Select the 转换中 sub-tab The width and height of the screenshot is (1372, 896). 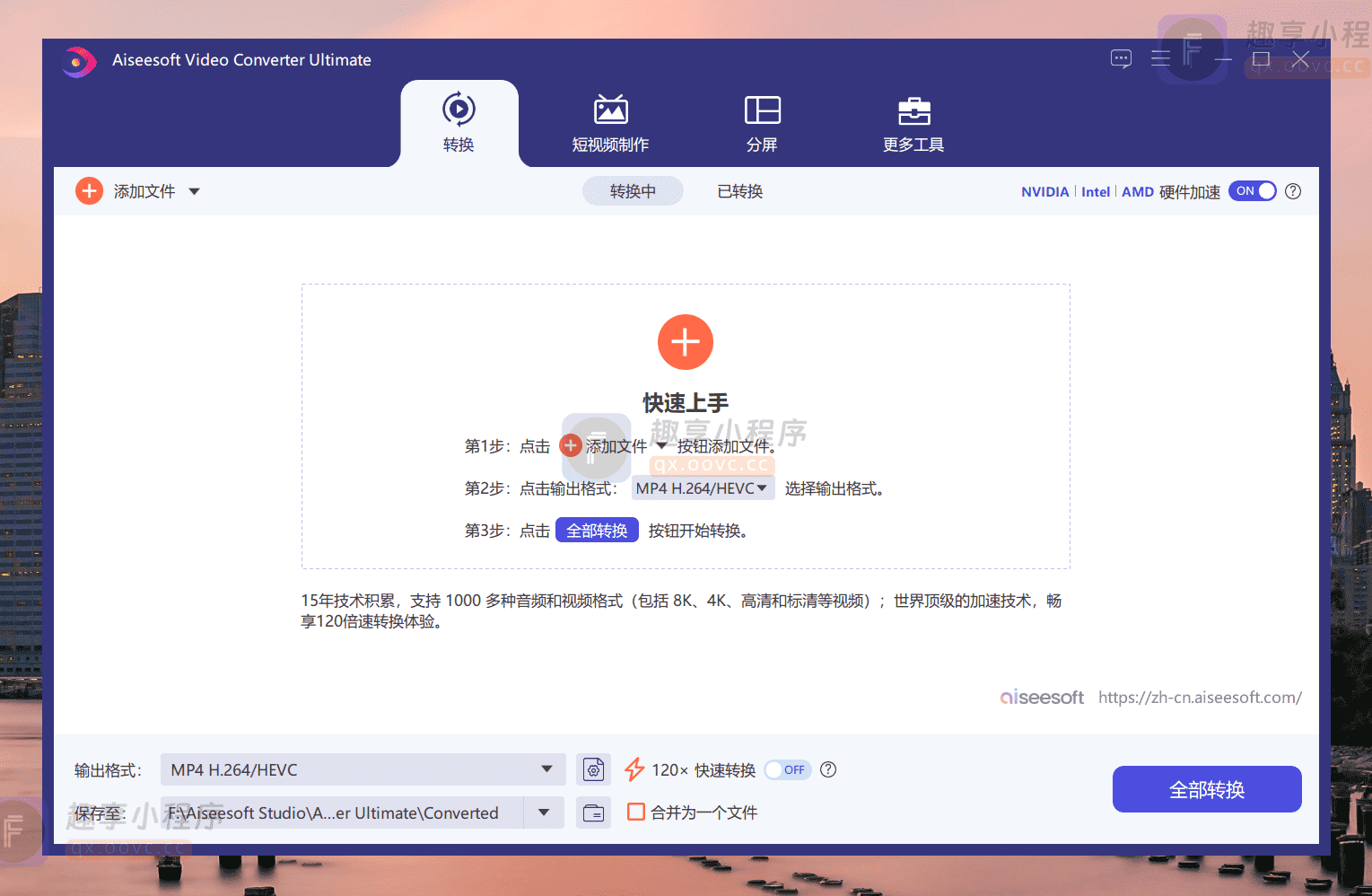[633, 191]
